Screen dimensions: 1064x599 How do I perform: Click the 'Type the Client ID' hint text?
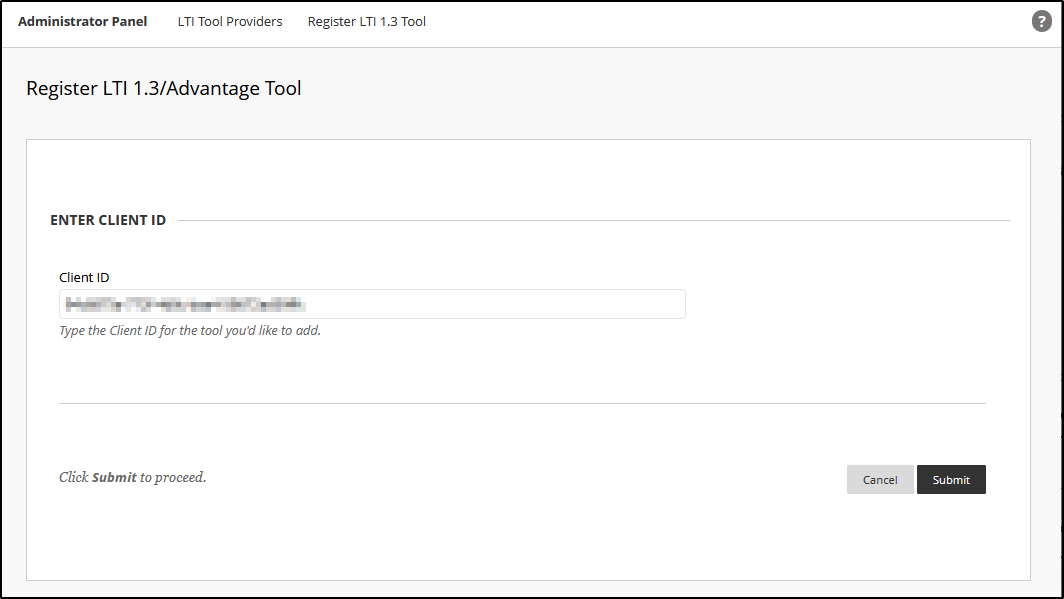(x=189, y=330)
